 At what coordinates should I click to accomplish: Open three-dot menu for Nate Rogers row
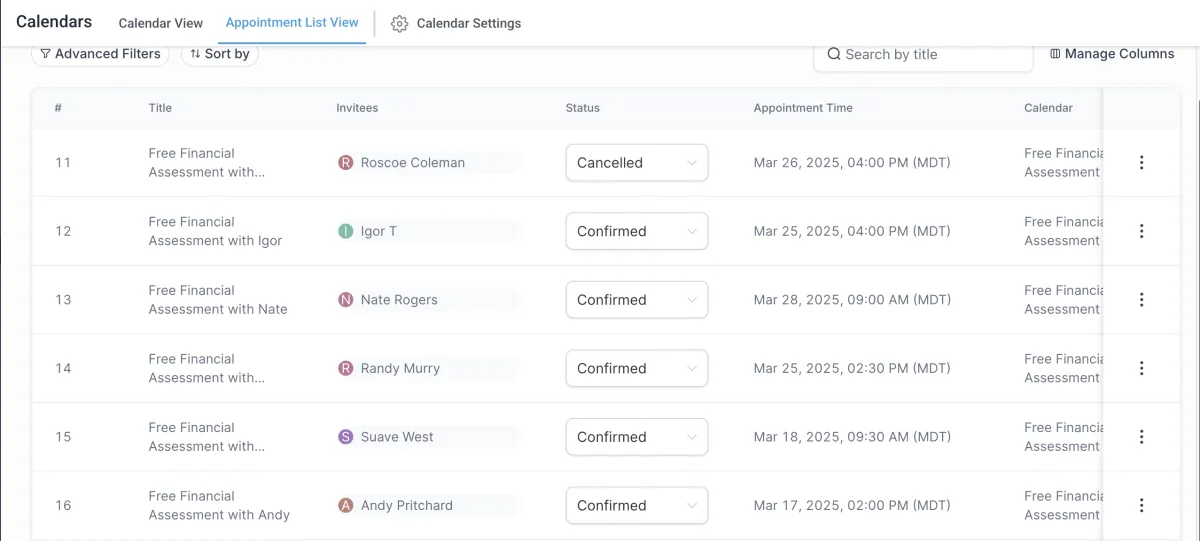1141,300
